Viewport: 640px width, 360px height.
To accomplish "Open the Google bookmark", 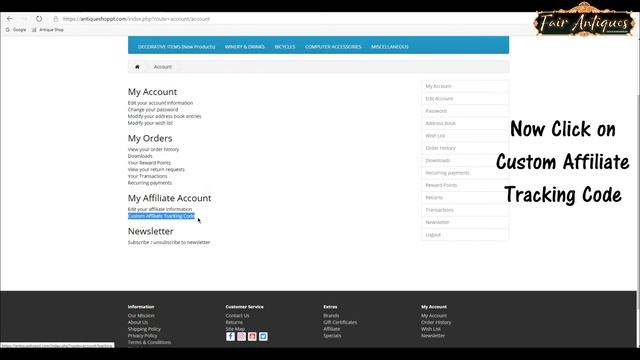I will coord(16,30).
